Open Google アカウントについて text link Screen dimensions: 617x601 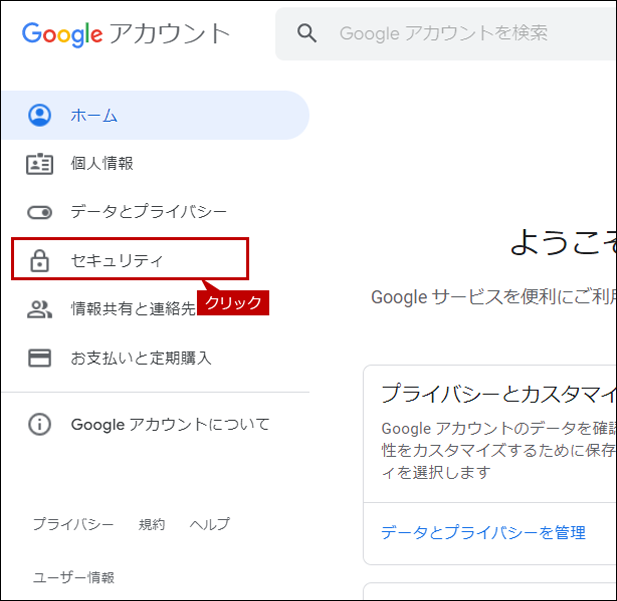coord(170,424)
